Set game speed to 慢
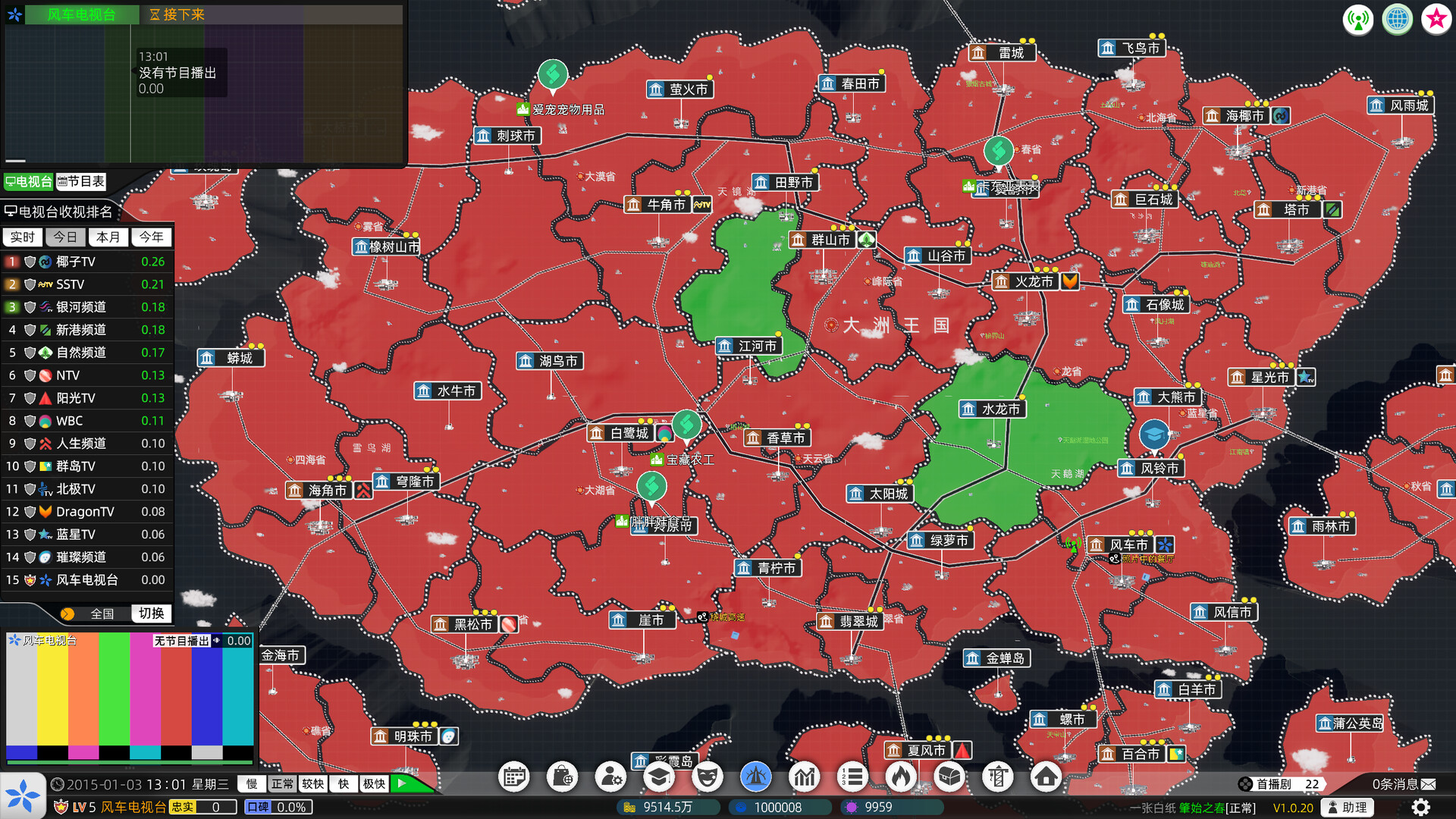The image size is (1456, 819). coord(252,783)
